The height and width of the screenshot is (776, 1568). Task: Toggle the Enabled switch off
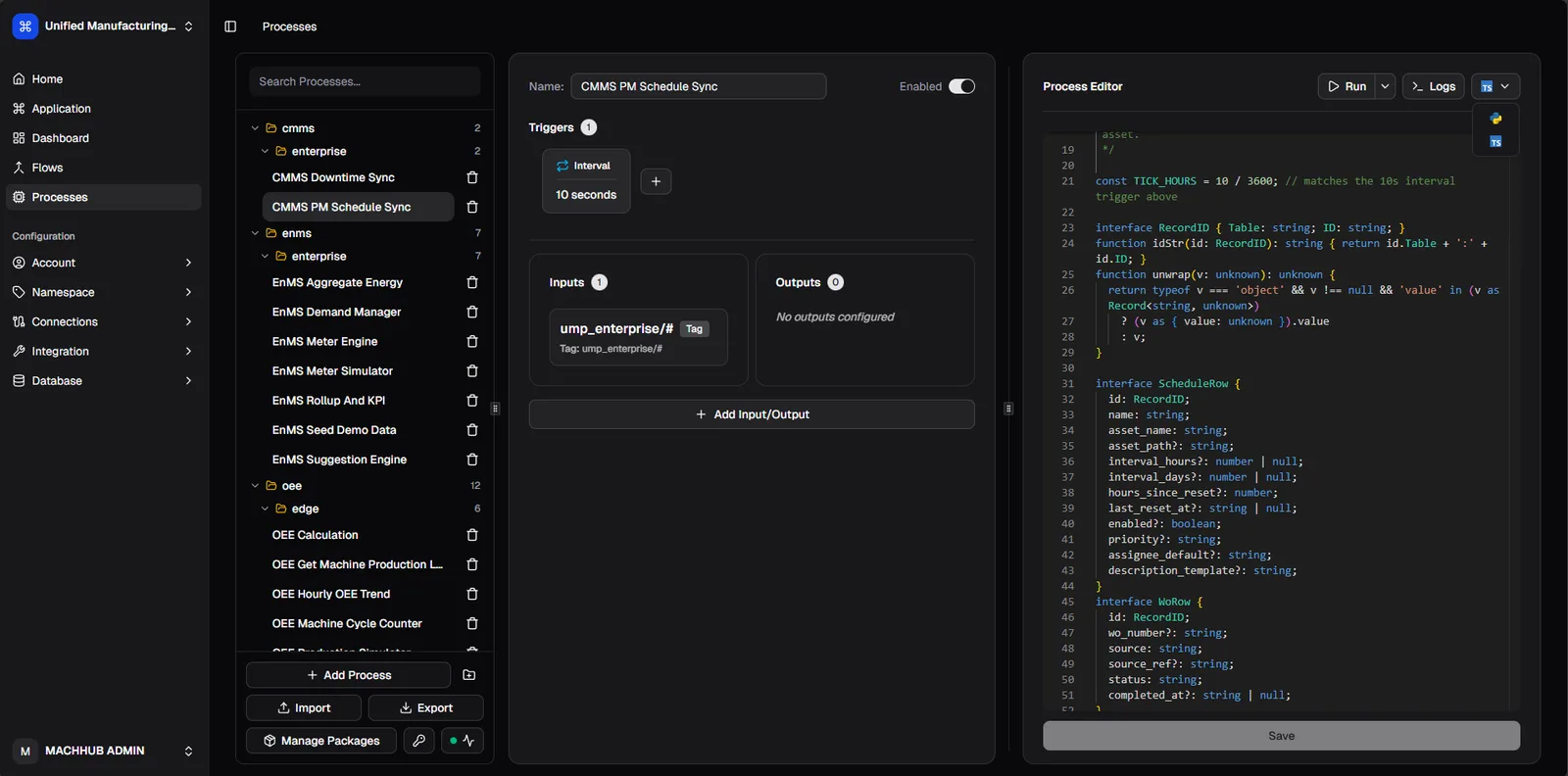(x=961, y=86)
